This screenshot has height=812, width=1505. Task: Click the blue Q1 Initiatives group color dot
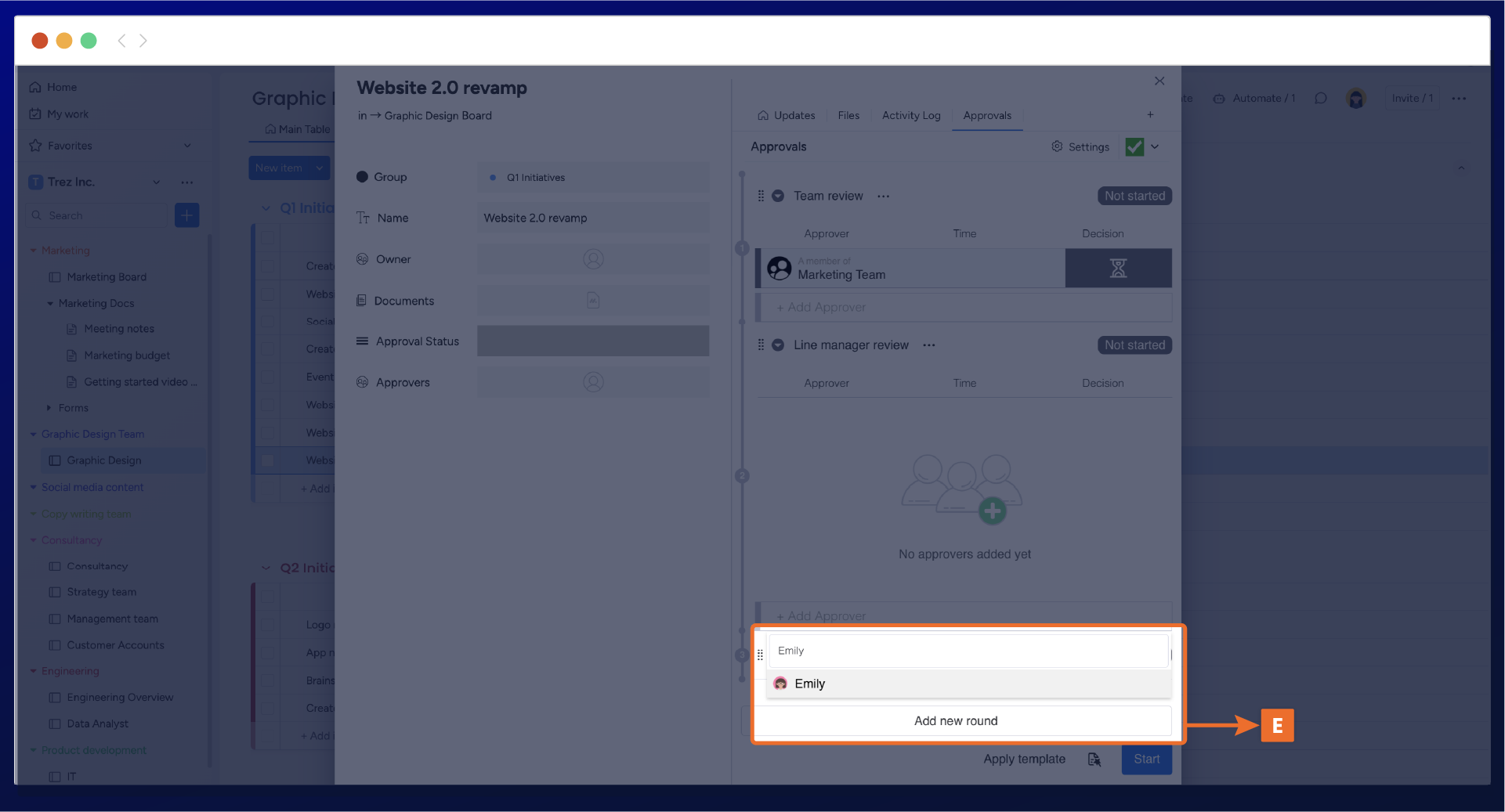pos(493,178)
